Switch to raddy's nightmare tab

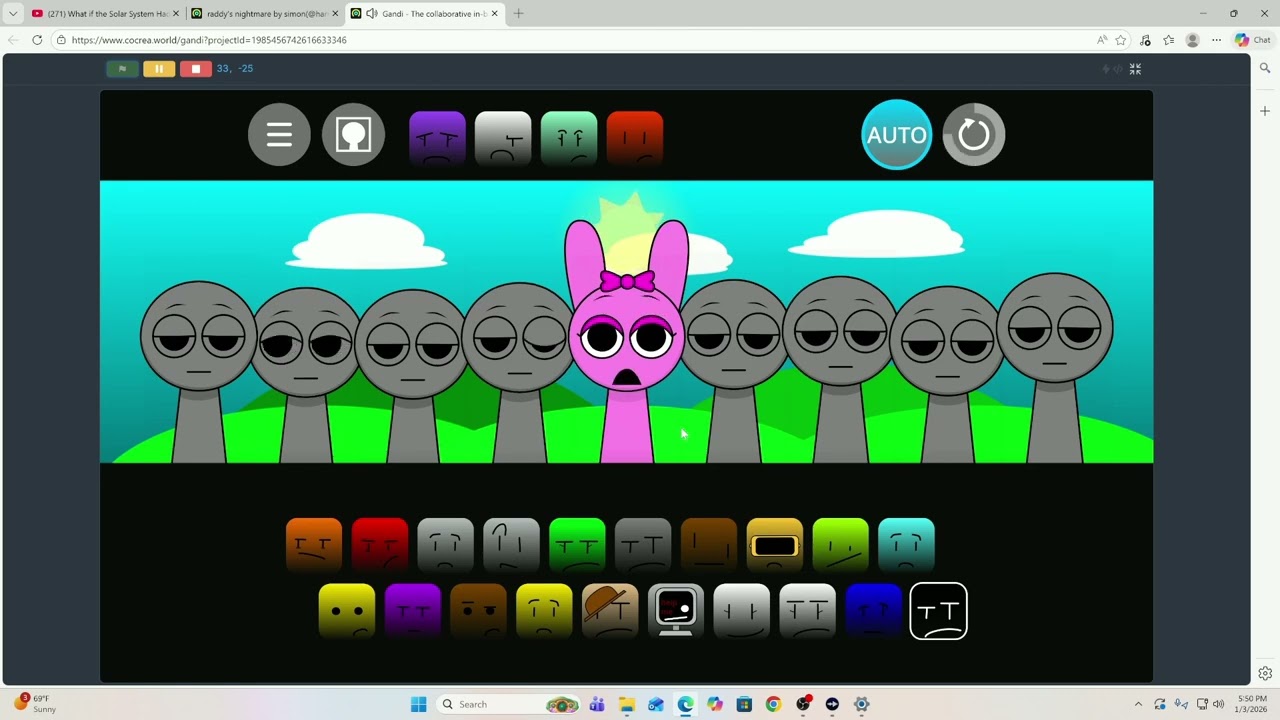pyautogui.click(x=265, y=14)
